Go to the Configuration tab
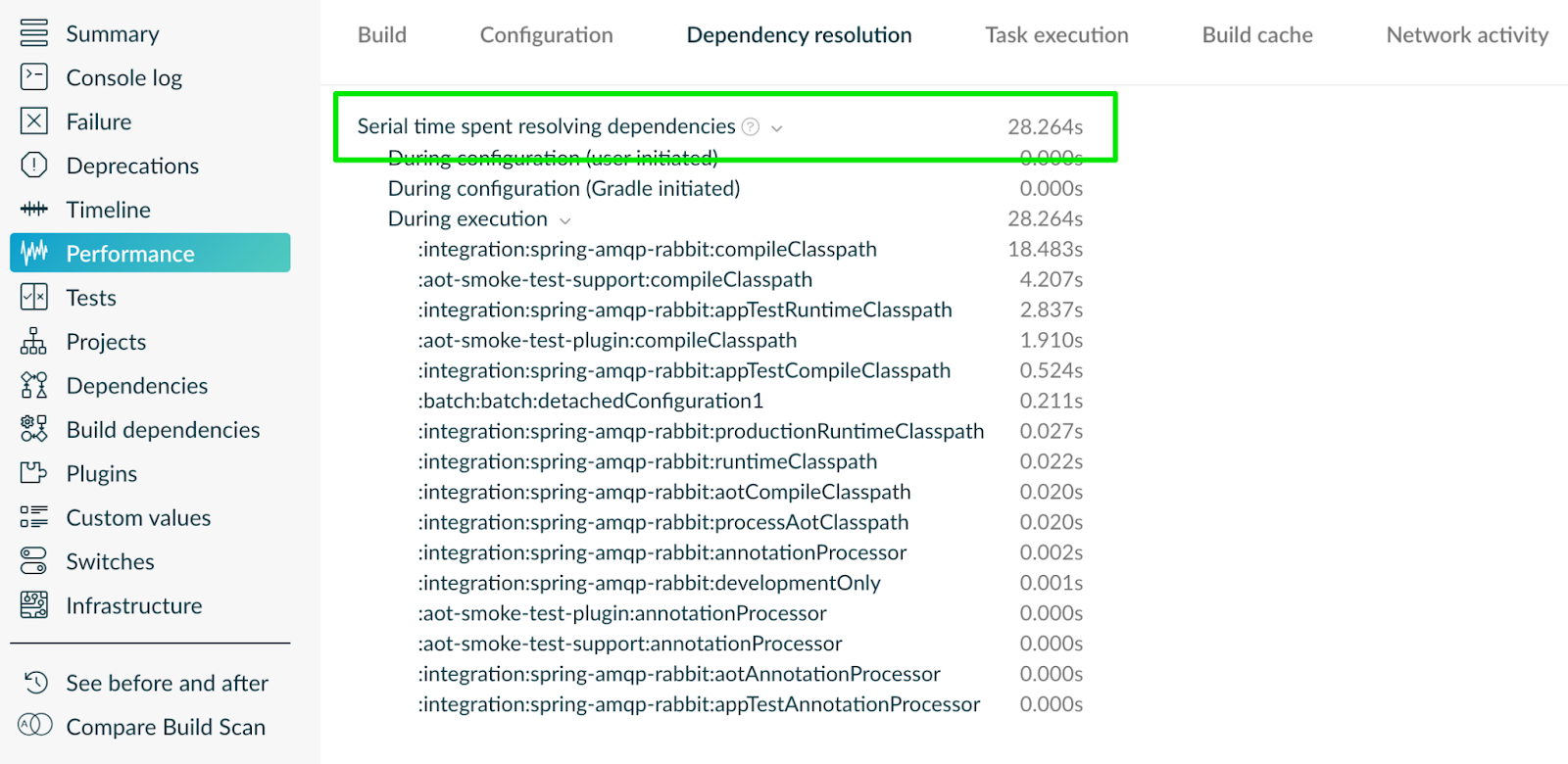 546,35
